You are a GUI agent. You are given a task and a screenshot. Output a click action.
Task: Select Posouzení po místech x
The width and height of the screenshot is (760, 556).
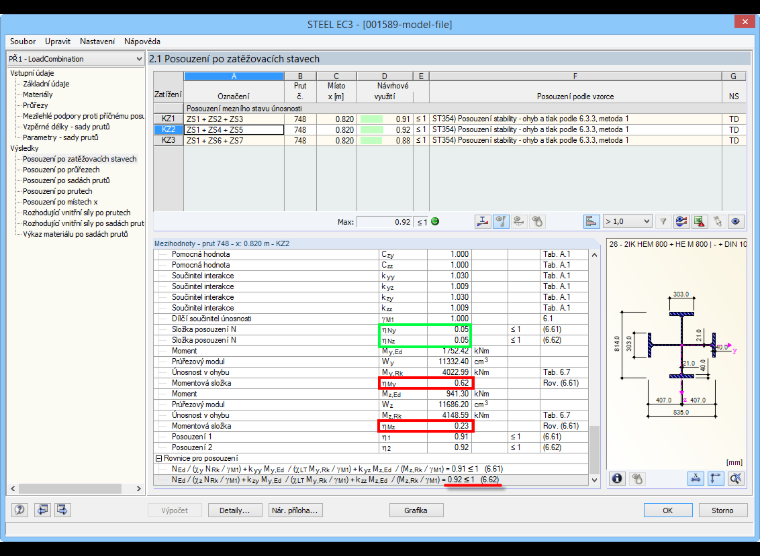tap(60, 202)
